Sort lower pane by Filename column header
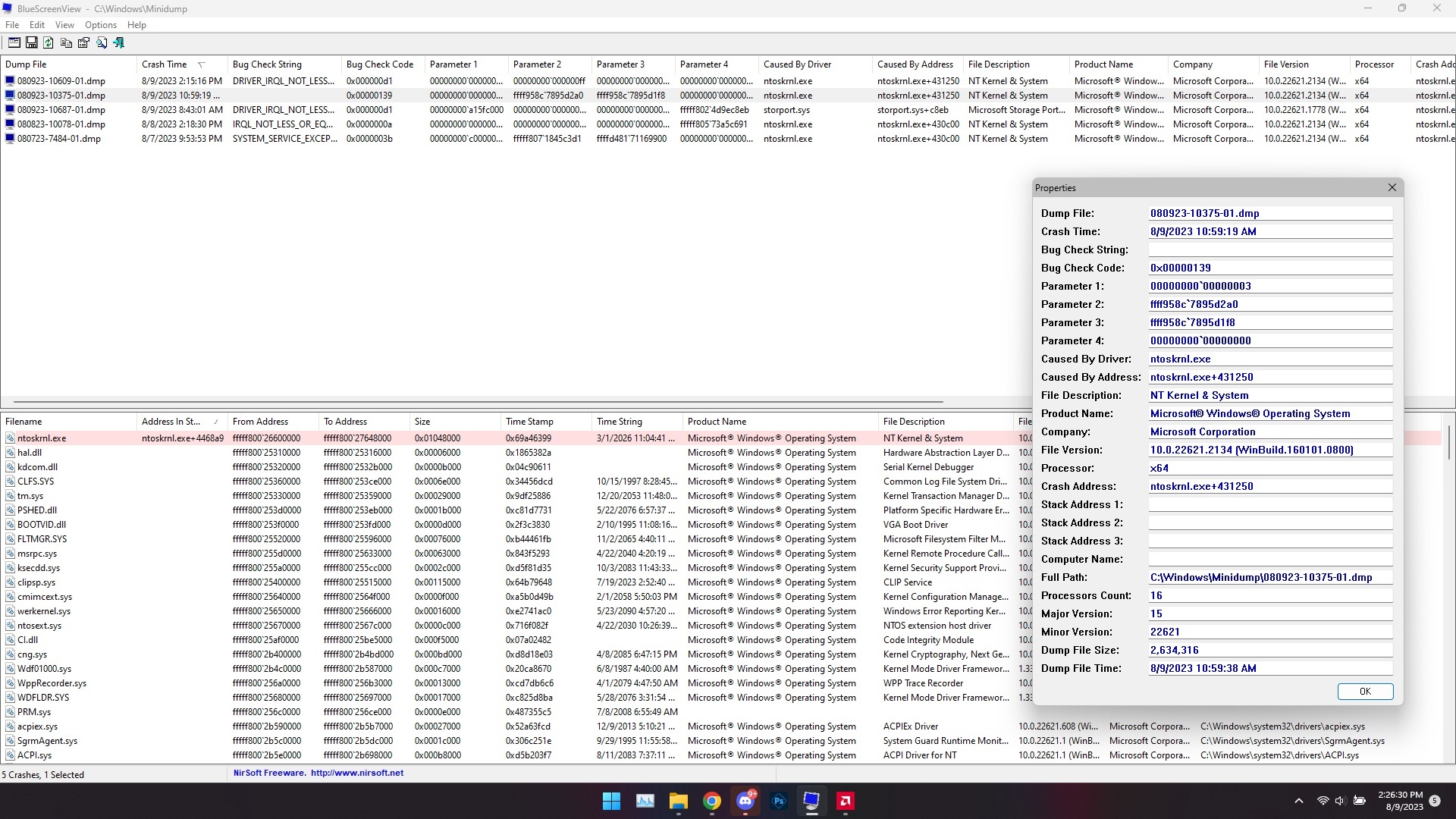 pos(68,422)
